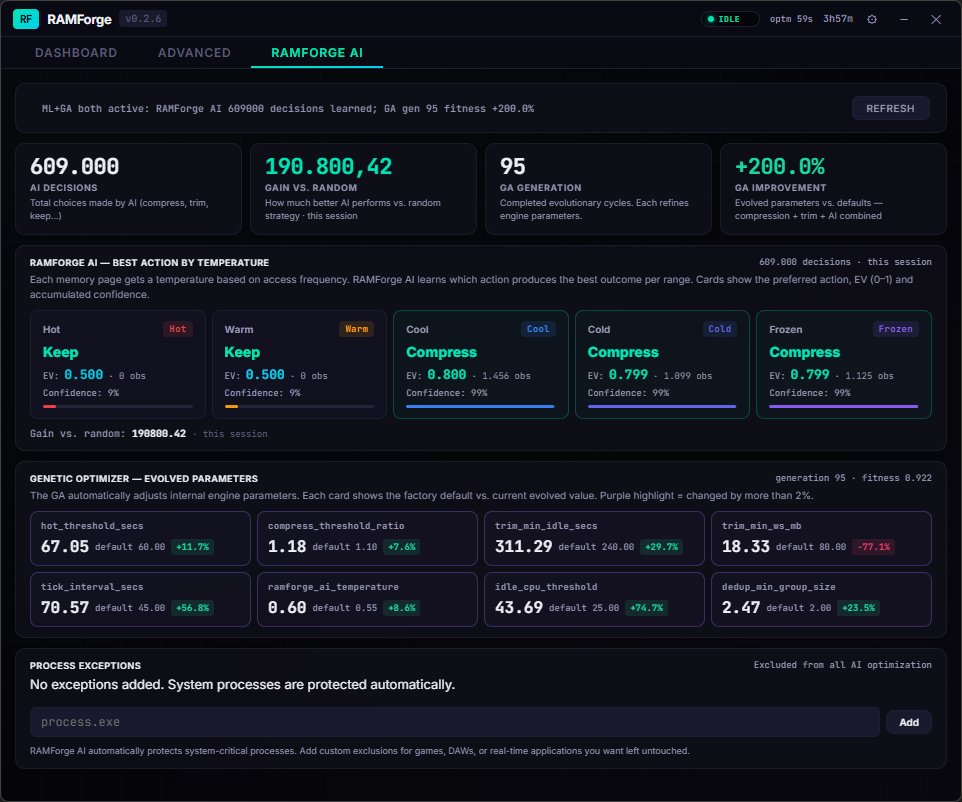The width and height of the screenshot is (962, 802).
Task: Click the 95 GA Generation value
Action: (512, 166)
